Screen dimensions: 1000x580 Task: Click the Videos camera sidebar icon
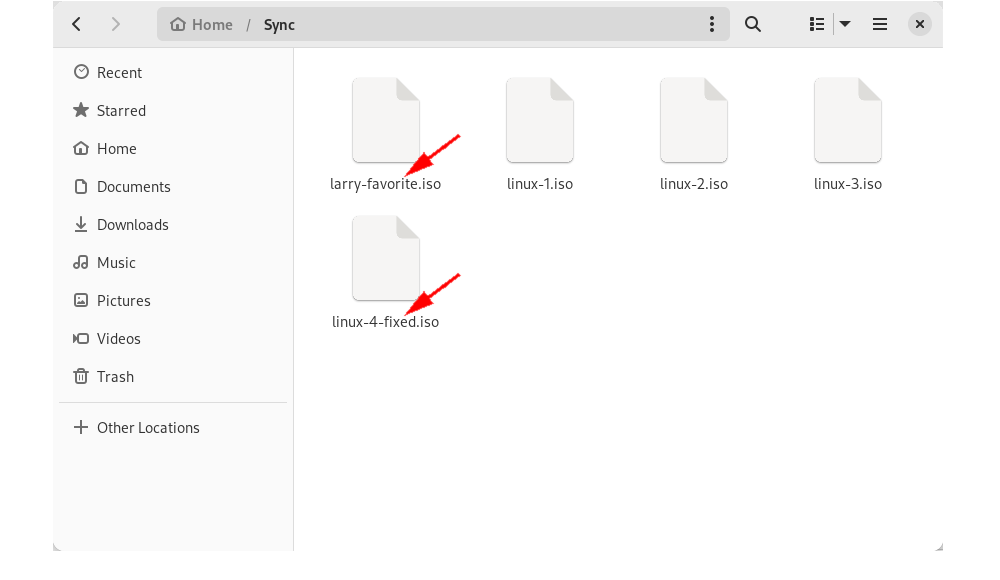81,339
